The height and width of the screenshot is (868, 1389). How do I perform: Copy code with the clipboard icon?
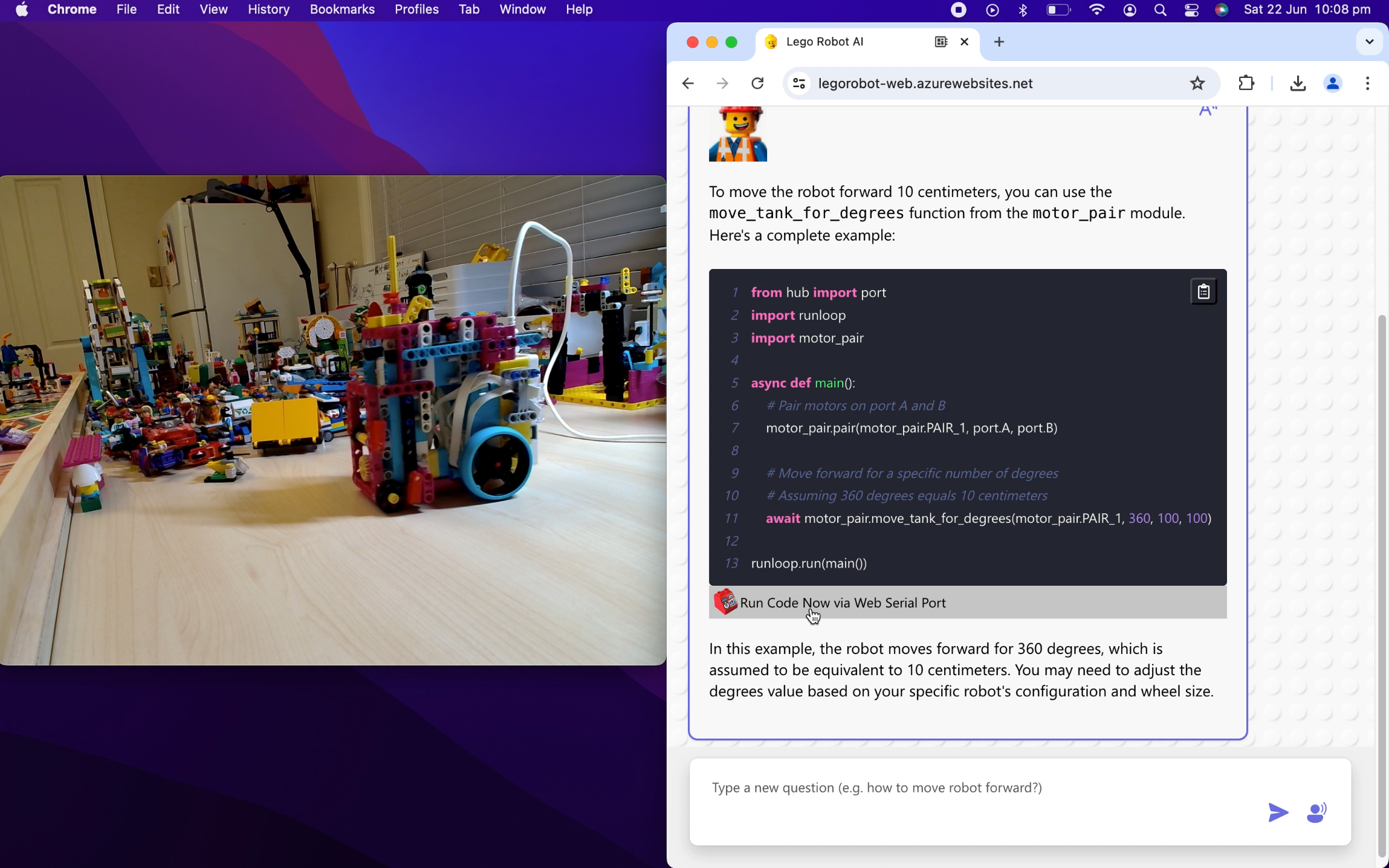pyautogui.click(x=1203, y=291)
